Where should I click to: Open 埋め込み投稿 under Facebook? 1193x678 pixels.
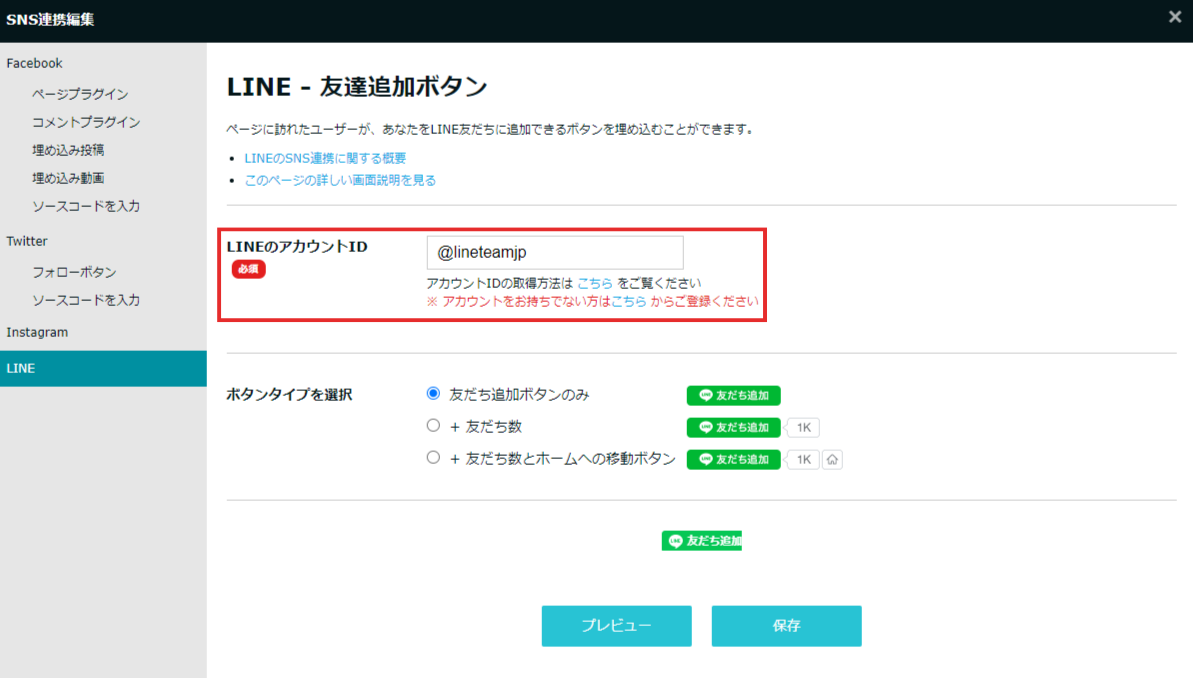coord(68,150)
